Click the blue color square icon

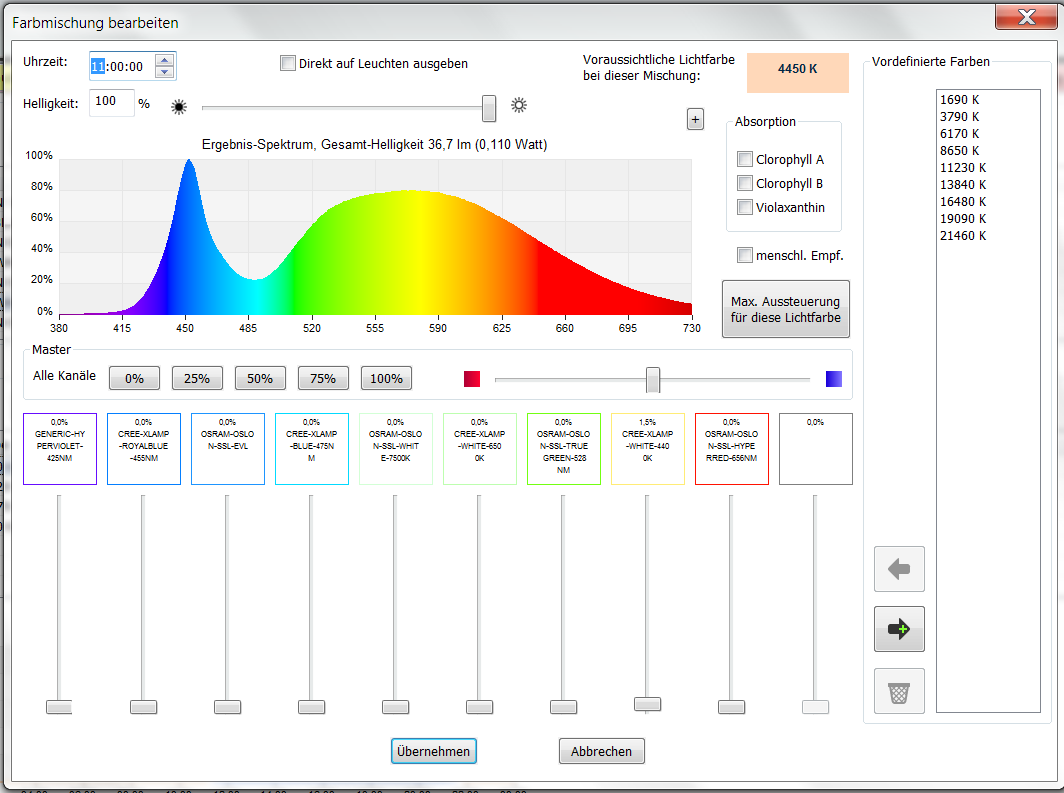click(x=834, y=379)
